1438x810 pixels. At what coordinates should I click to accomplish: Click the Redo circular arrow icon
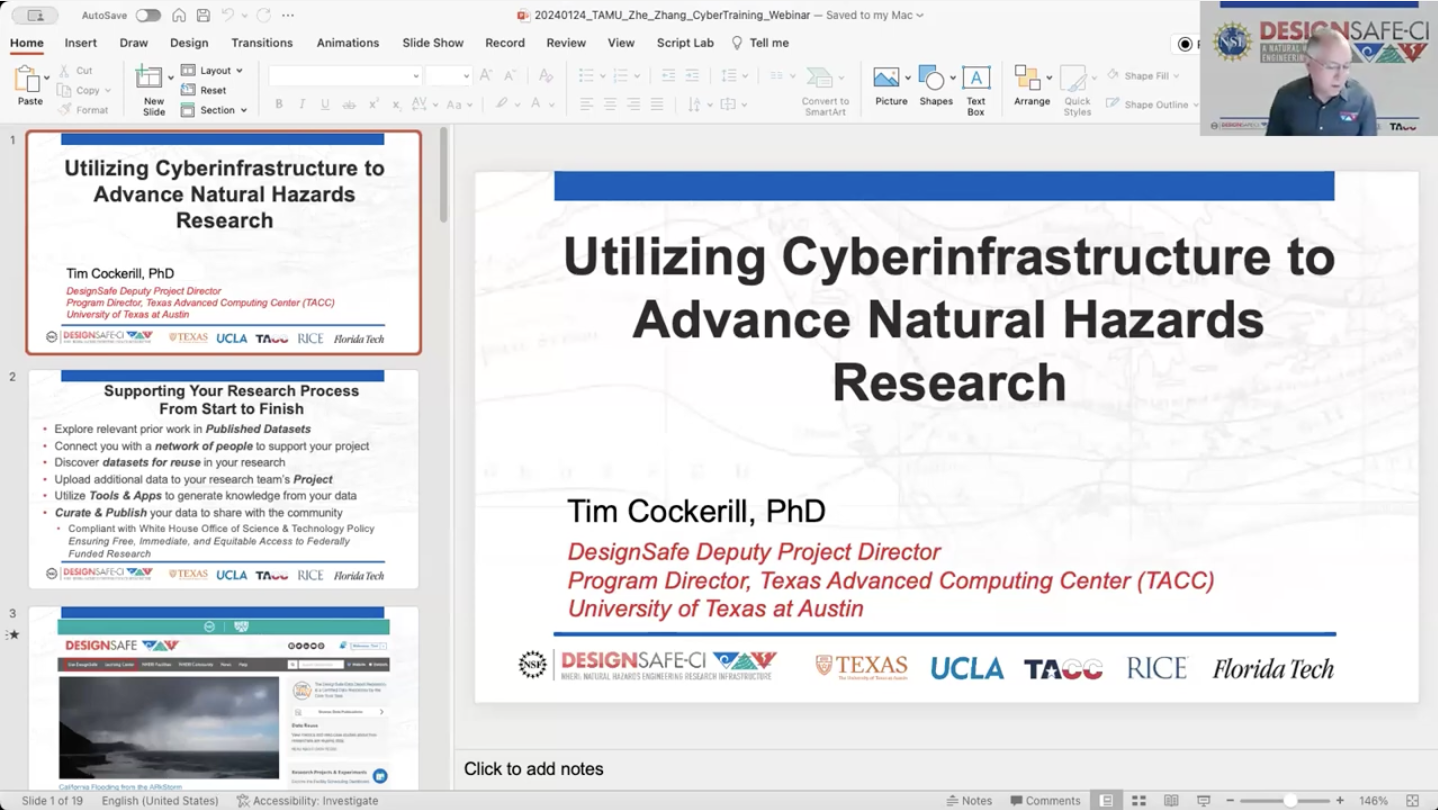point(264,15)
